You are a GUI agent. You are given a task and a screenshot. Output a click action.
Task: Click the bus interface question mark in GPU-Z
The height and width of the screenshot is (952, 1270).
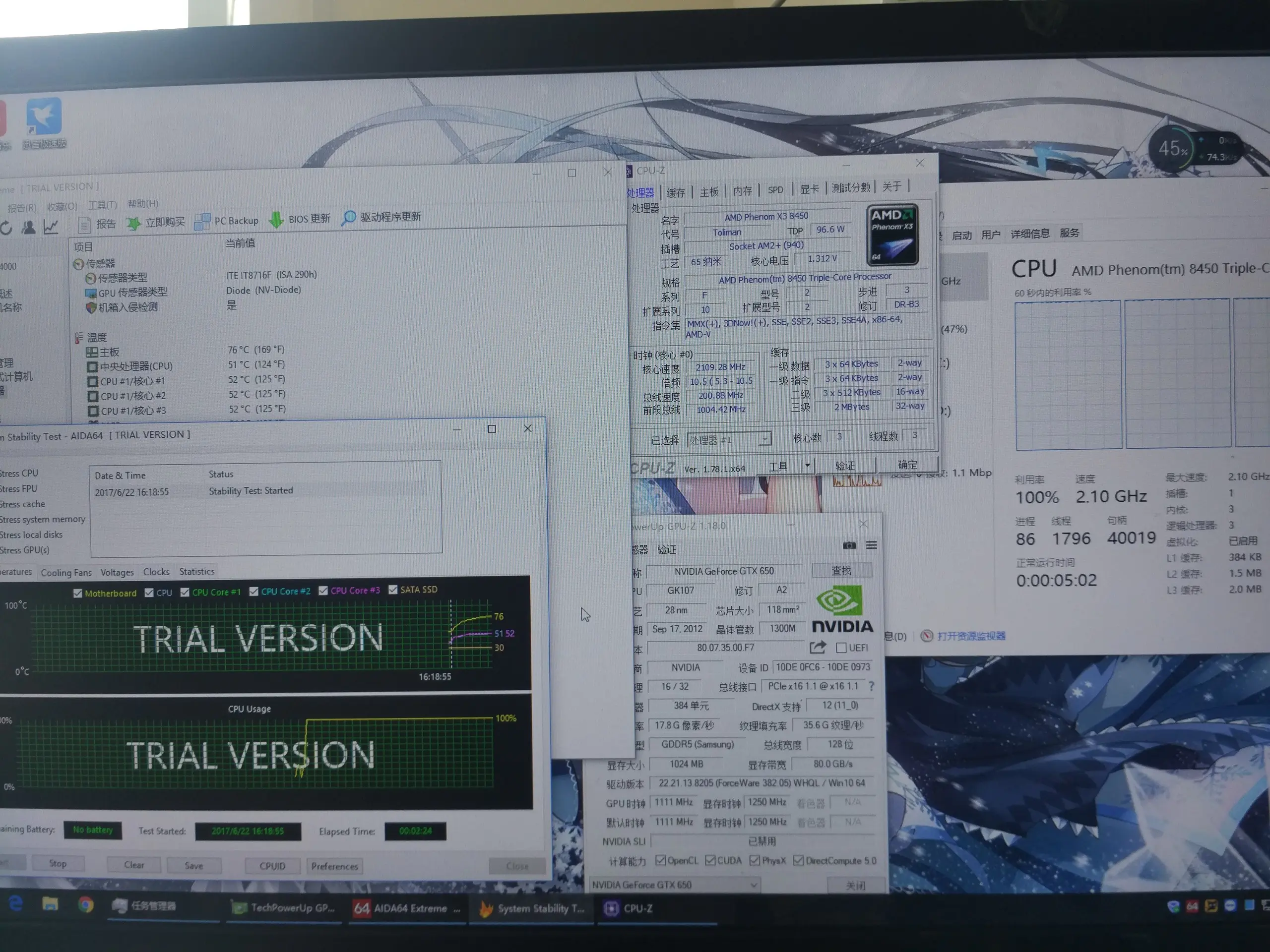[872, 686]
